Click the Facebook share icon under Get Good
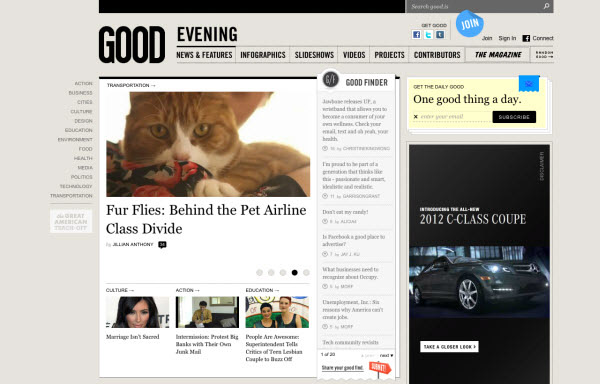 pyautogui.click(x=416, y=34)
